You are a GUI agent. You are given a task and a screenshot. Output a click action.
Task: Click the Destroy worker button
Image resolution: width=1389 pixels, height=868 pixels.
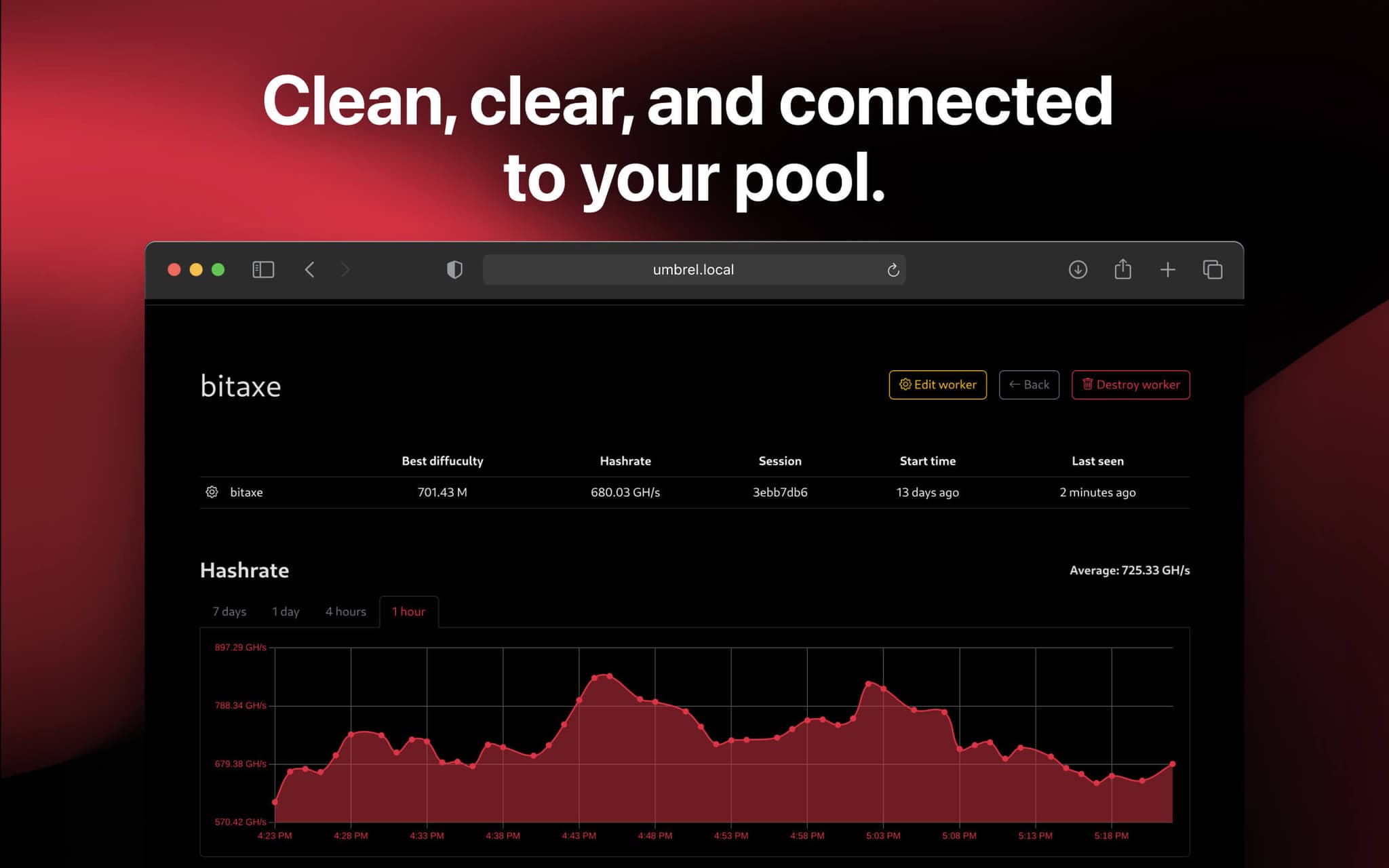pyautogui.click(x=1131, y=384)
